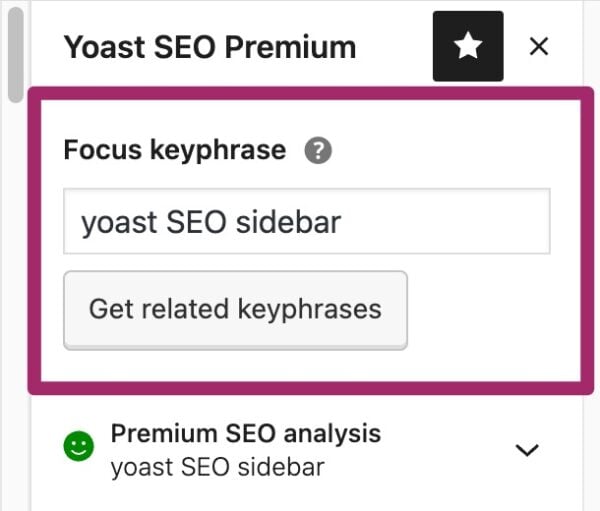Image resolution: width=600 pixels, height=511 pixels.
Task: Click the star icon to unpin sidebar
Action: 468,47
